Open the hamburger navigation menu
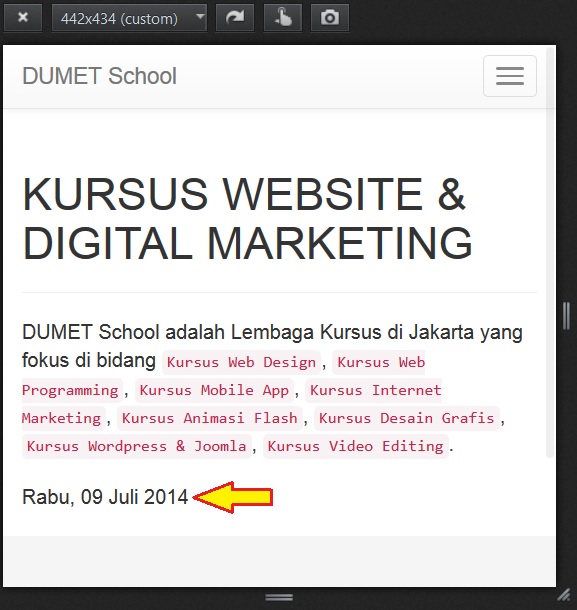The image size is (577, 610). (510, 76)
